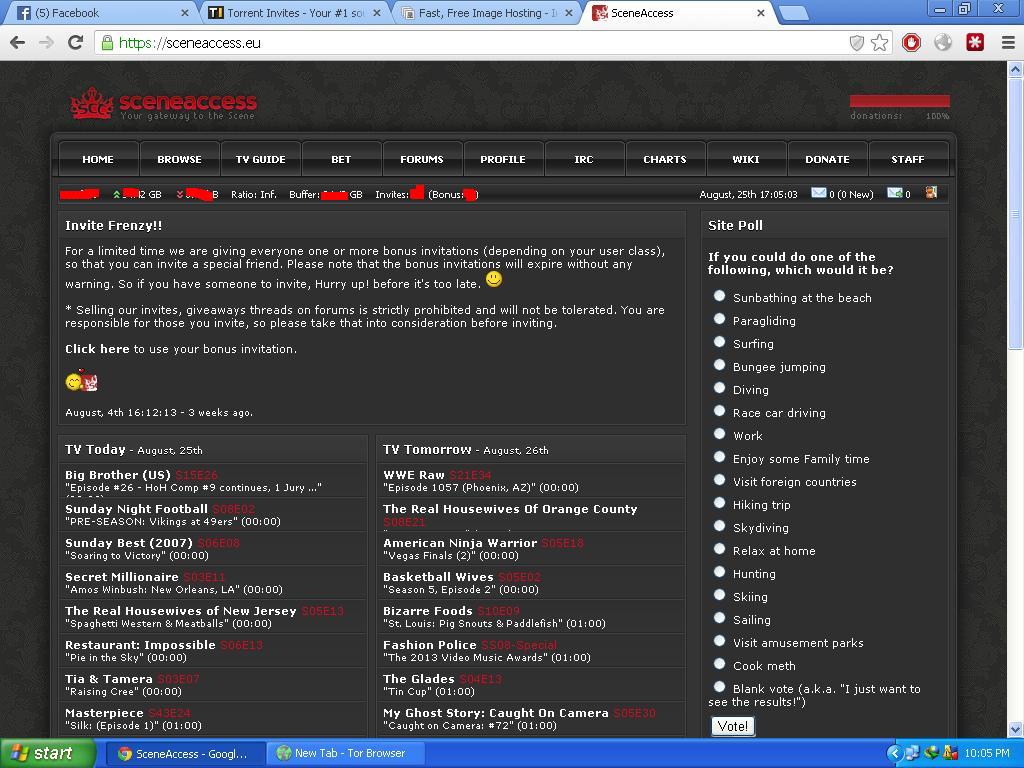
Task: Open the sent-mail envelope icon
Action: pyautogui.click(x=895, y=193)
